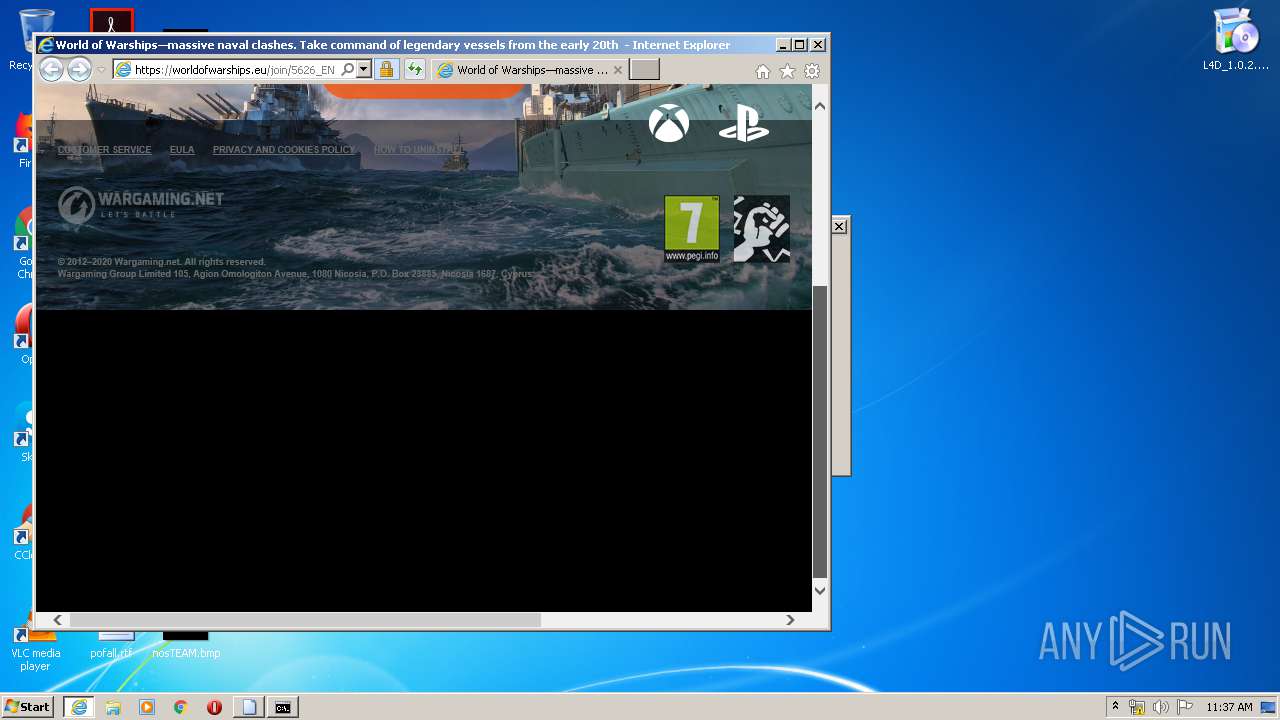This screenshot has height=720, width=1280.
Task: Select the L4D_1.0.2 desktop icon
Action: [1236, 41]
